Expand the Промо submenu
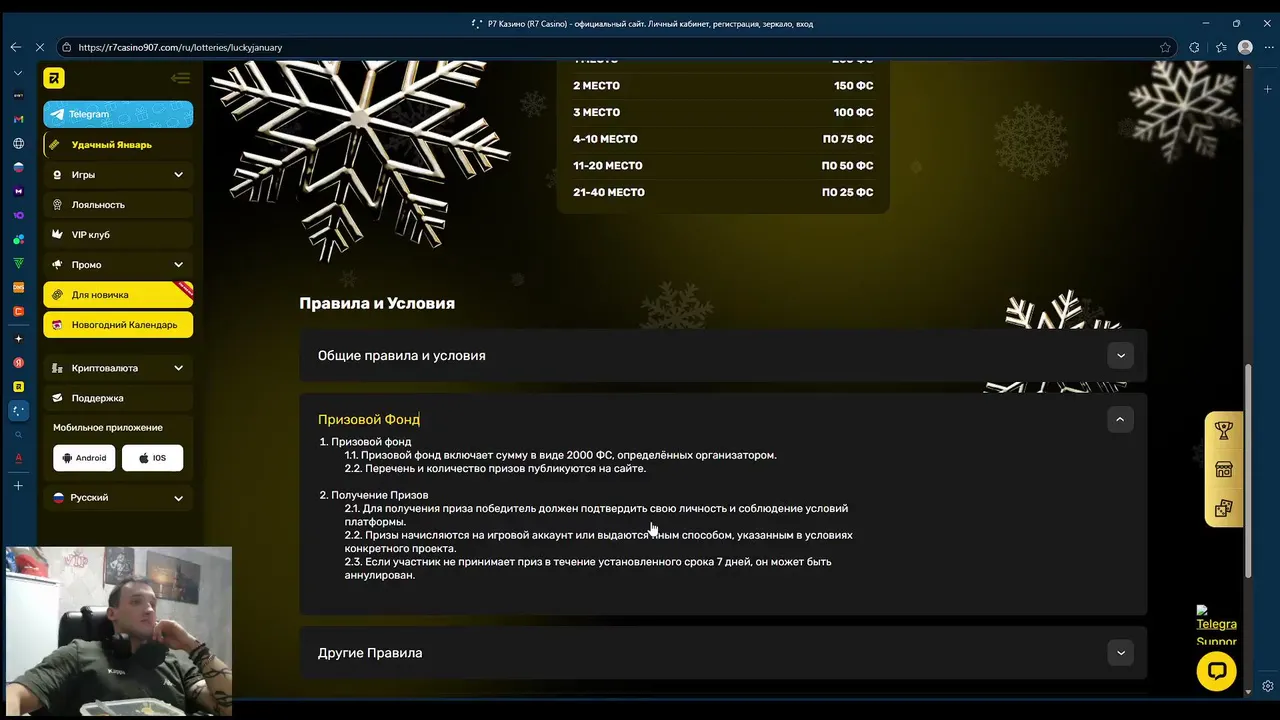The height and width of the screenshot is (720, 1280). tap(118, 265)
